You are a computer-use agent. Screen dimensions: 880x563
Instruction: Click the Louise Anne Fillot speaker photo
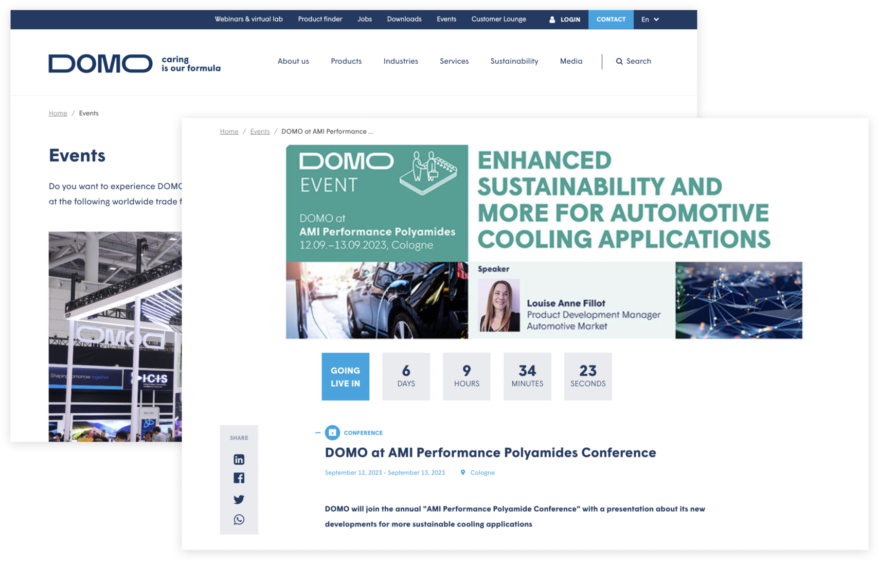pos(498,305)
